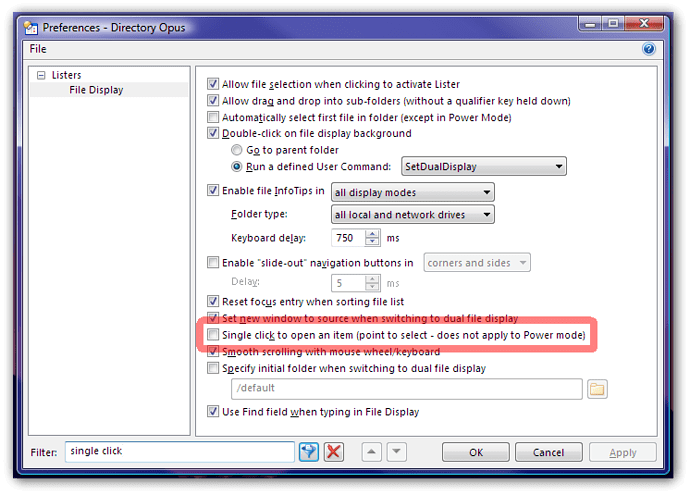Click the previous result up arrow

pos(371,452)
